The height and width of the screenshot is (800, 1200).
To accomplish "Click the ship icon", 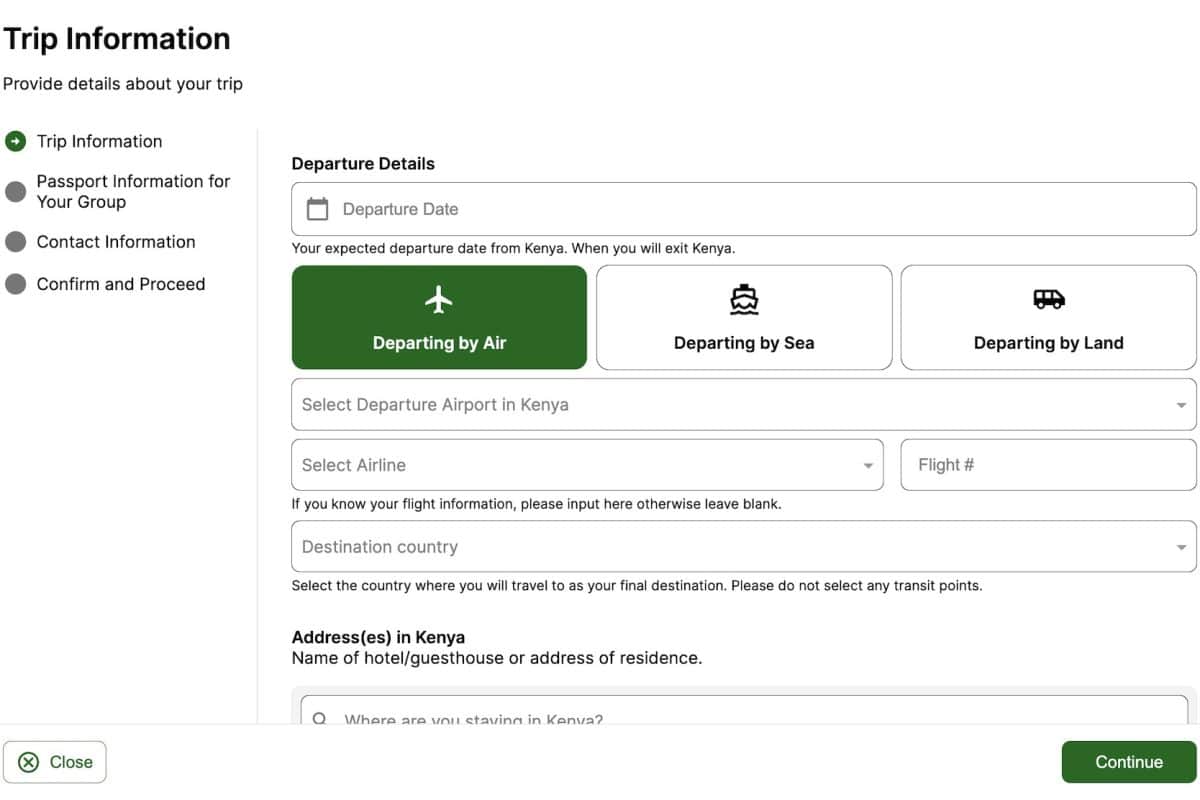I will click(x=744, y=299).
